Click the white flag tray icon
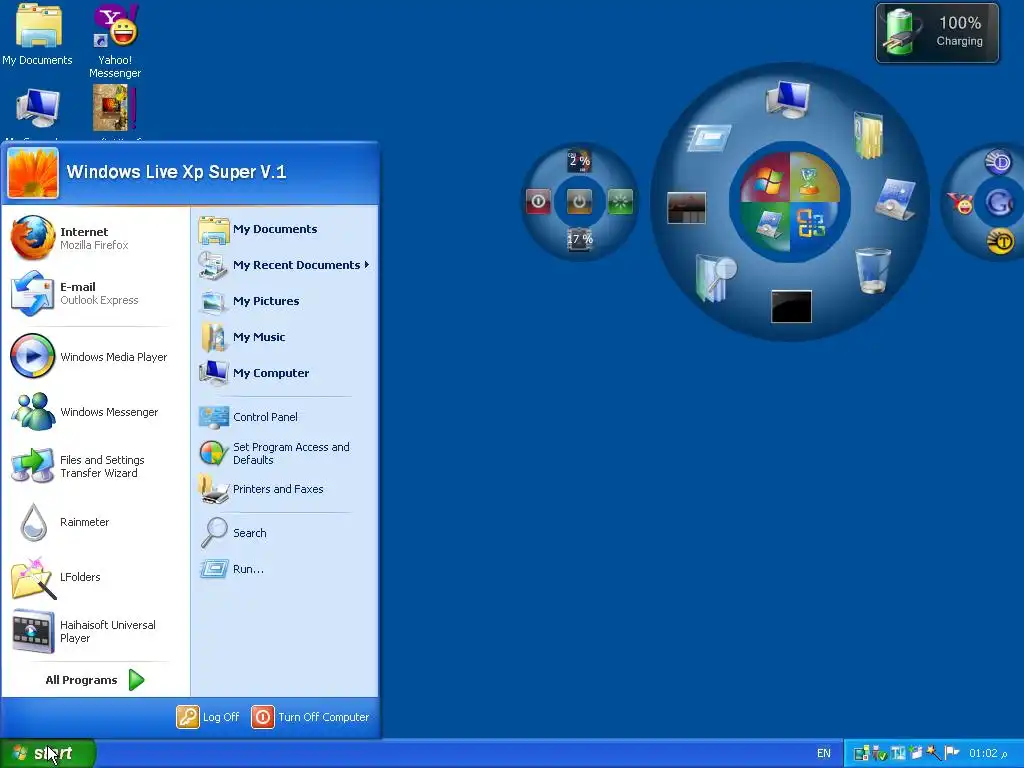 [x=952, y=753]
